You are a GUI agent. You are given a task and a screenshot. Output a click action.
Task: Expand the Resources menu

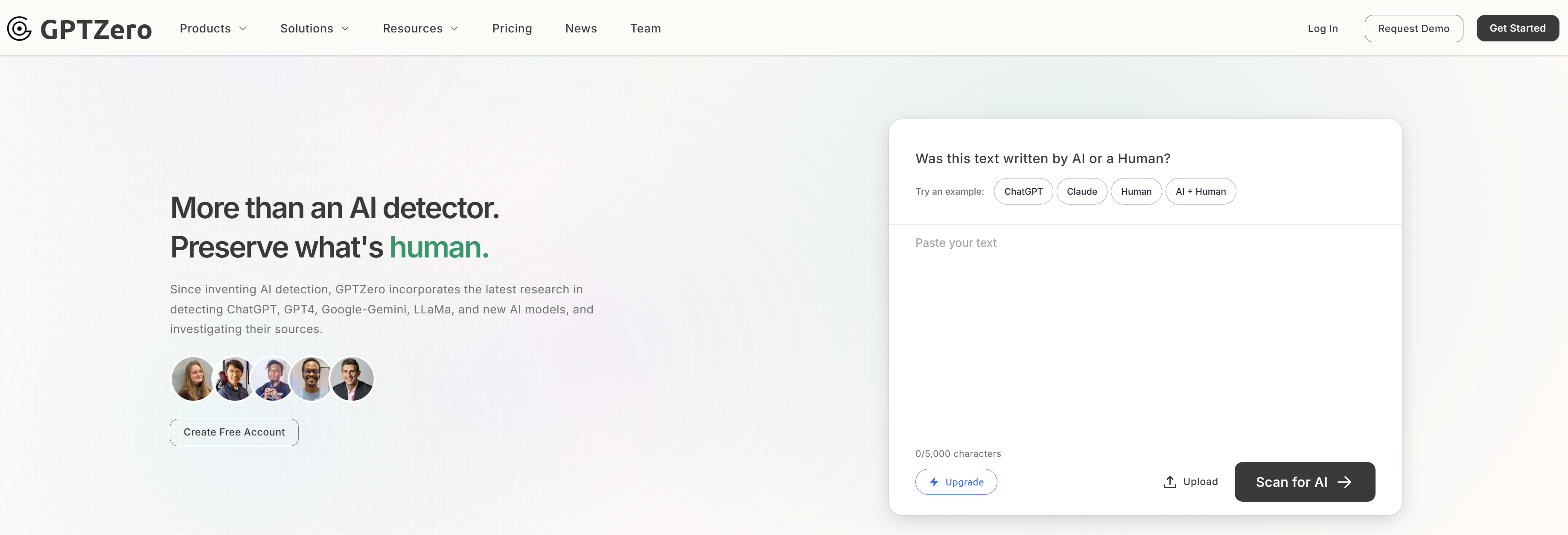point(420,29)
